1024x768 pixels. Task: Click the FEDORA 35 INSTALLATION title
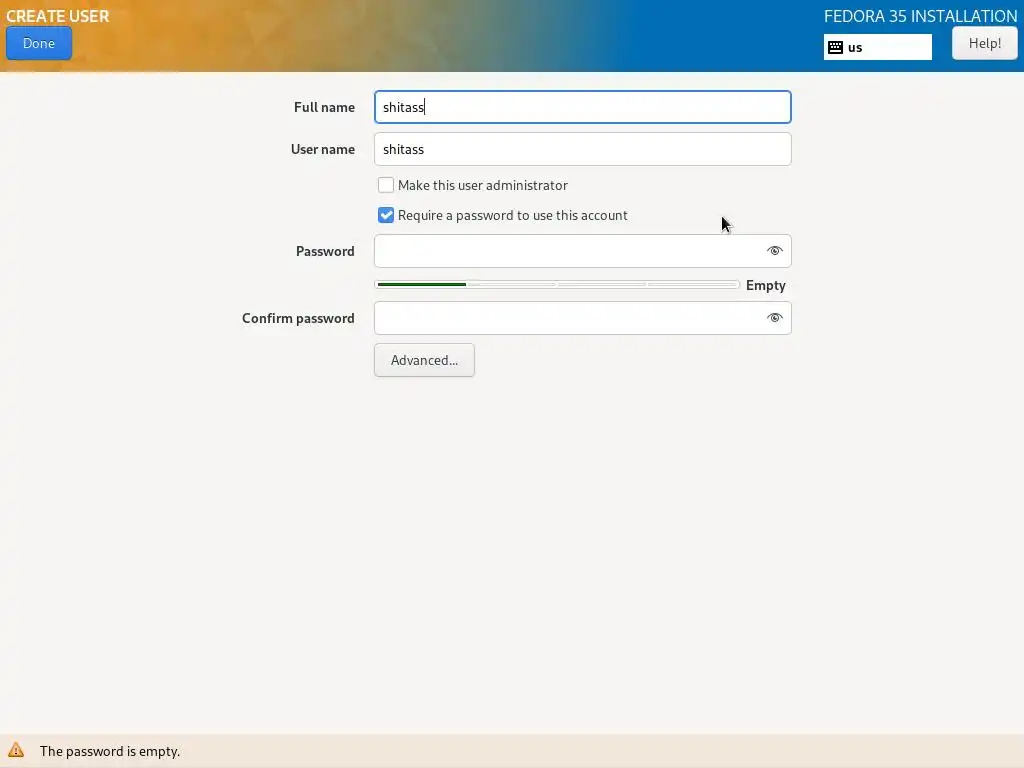tap(920, 16)
